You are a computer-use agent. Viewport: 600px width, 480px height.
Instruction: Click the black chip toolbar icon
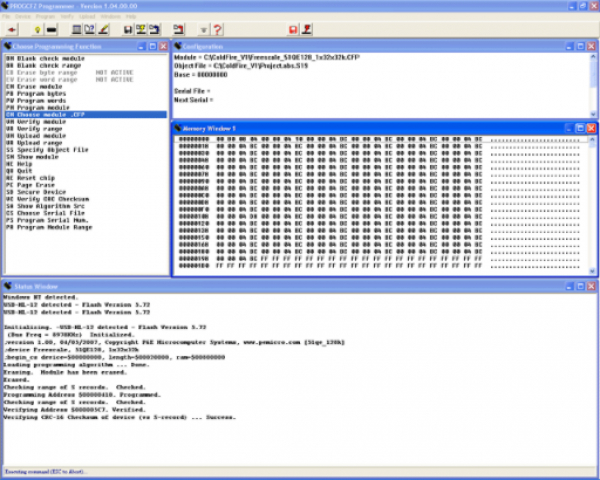point(51,29)
